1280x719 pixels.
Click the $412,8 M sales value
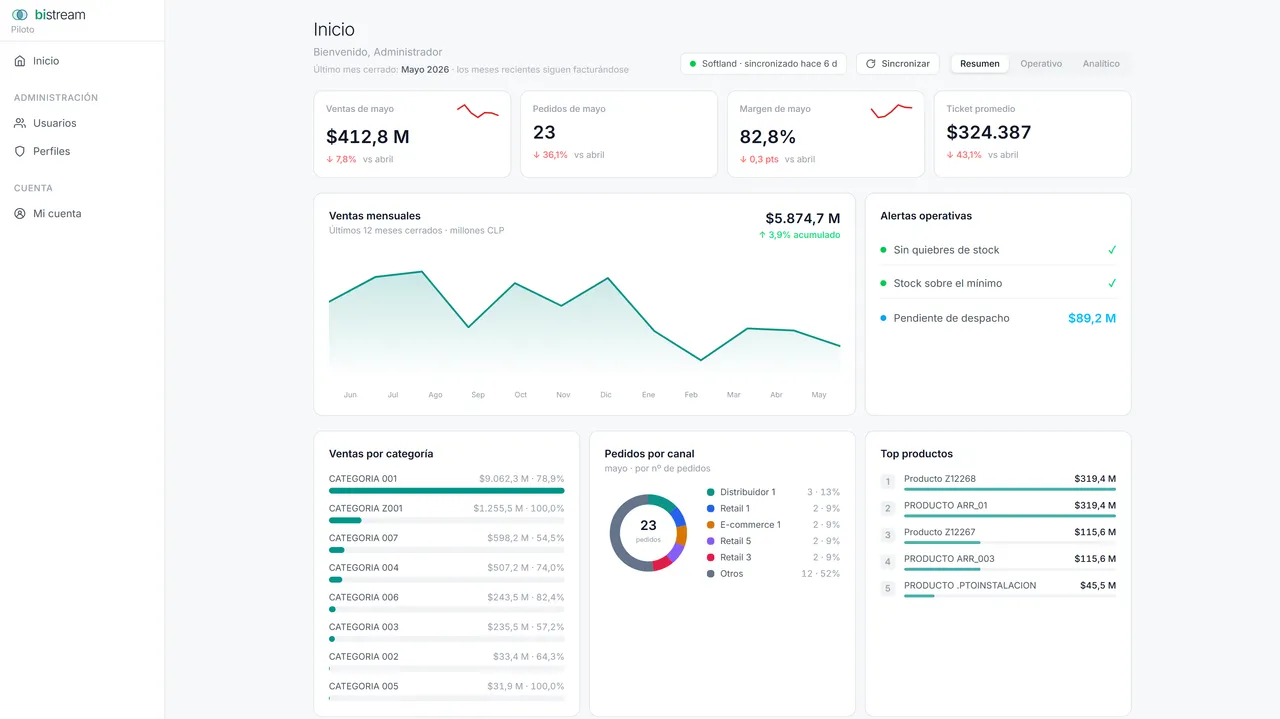(x=368, y=137)
